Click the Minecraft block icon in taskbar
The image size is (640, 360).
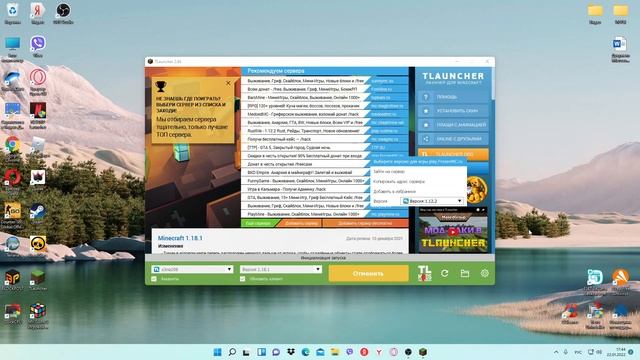[x=423, y=352]
